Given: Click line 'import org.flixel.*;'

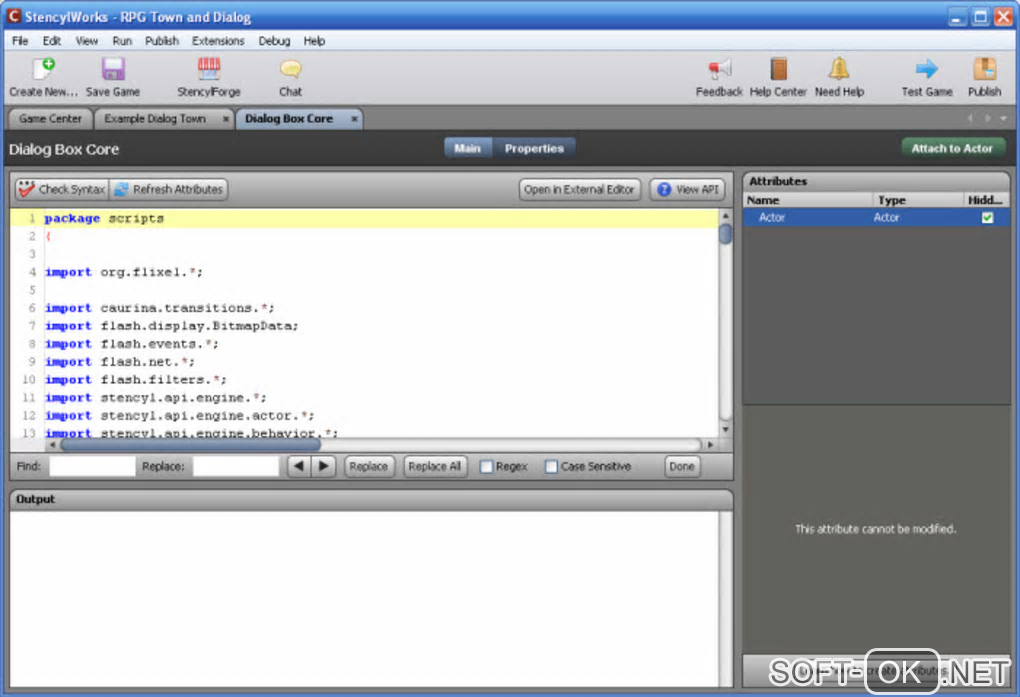Looking at the screenshot, I should point(124,272).
